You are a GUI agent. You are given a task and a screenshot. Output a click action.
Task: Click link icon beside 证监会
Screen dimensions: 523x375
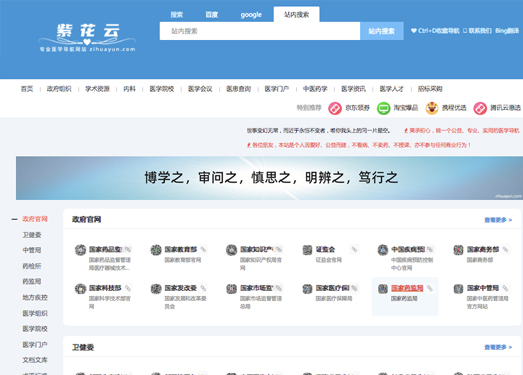pyautogui.click(x=354, y=250)
